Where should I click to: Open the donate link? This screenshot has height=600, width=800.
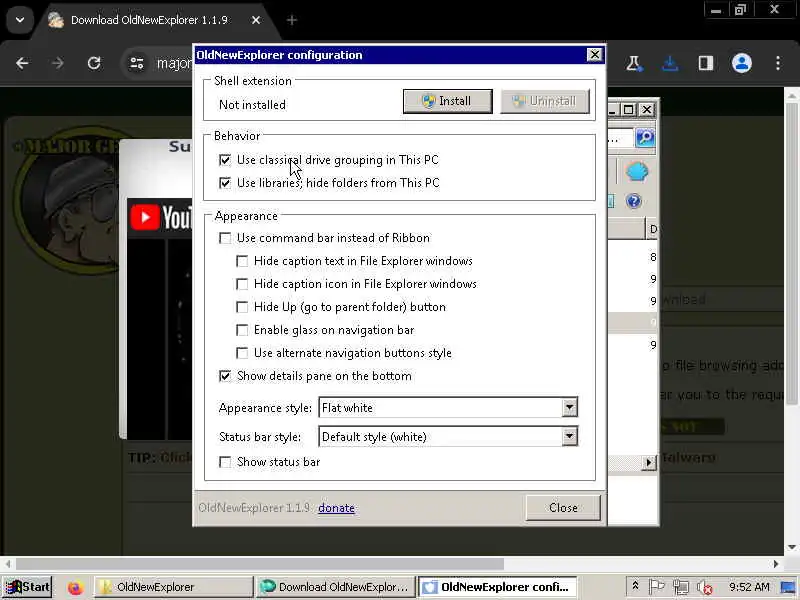point(336,508)
